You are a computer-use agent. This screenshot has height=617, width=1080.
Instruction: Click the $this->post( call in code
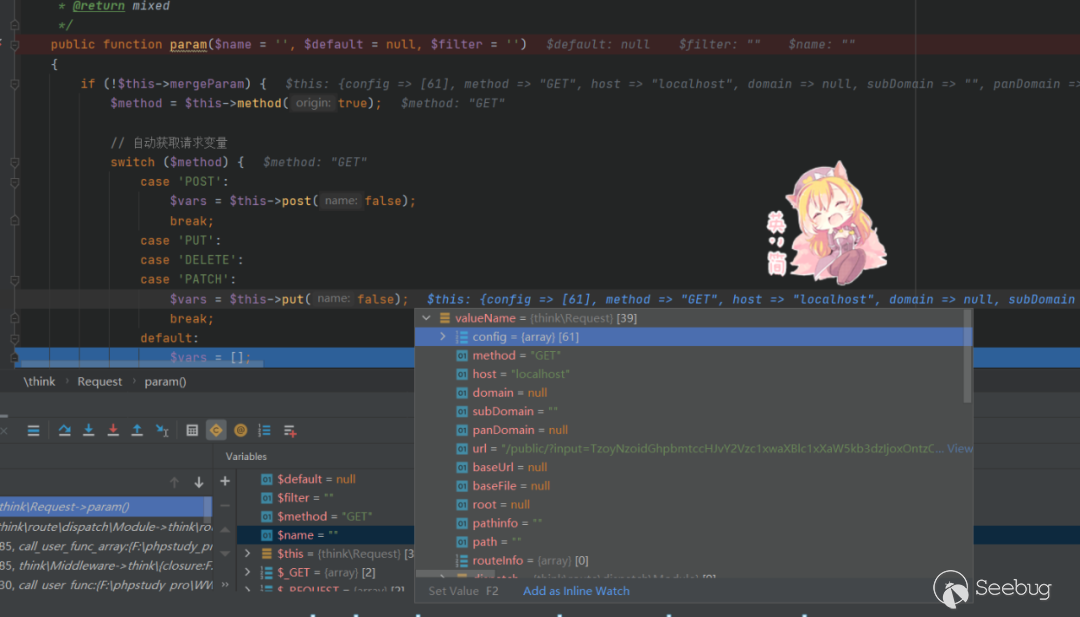click(273, 201)
